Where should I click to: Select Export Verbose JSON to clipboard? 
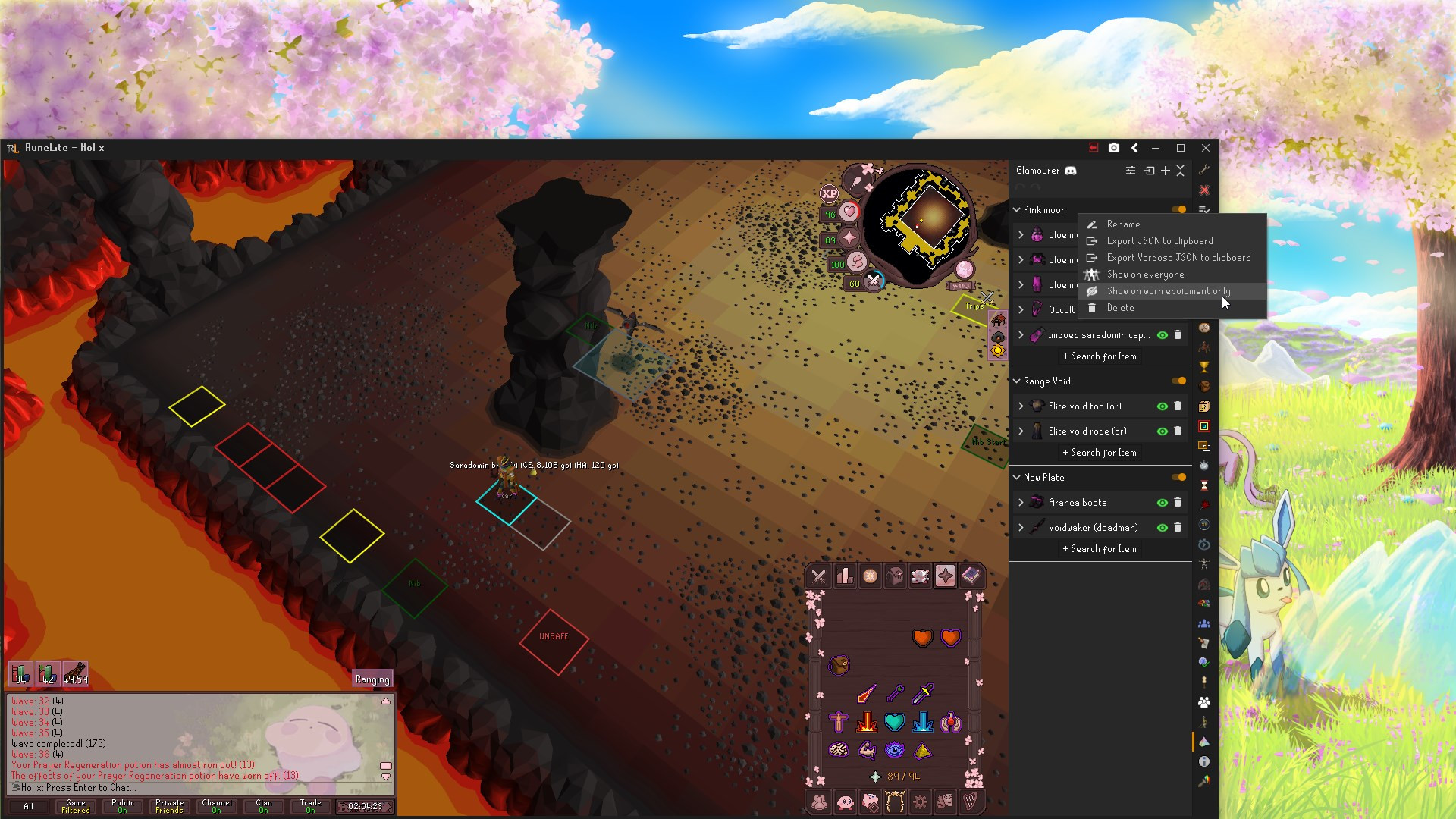pyautogui.click(x=1172, y=258)
